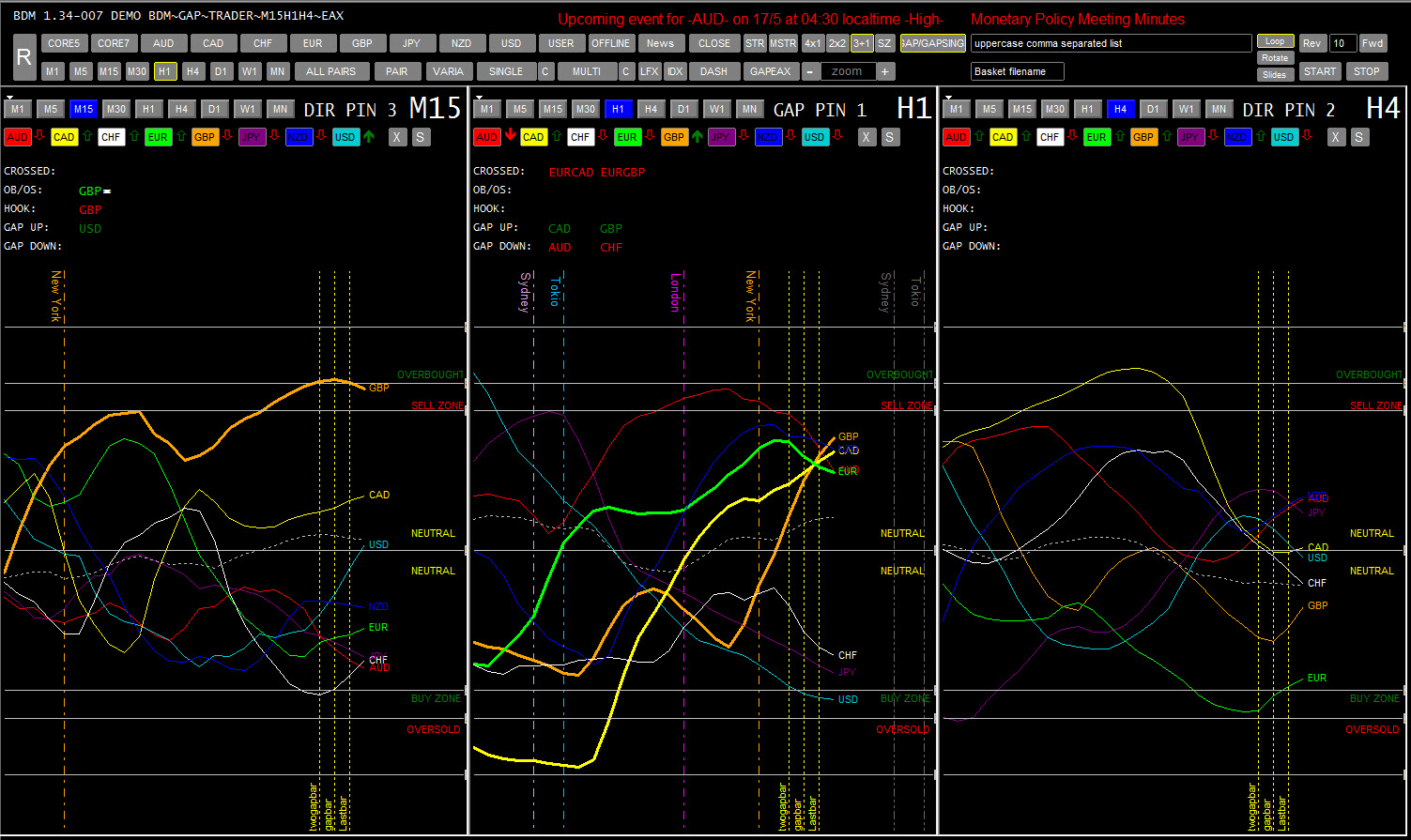1411x840 pixels.
Task: Toggle the GAP/GAPSING button
Action: tap(932, 43)
